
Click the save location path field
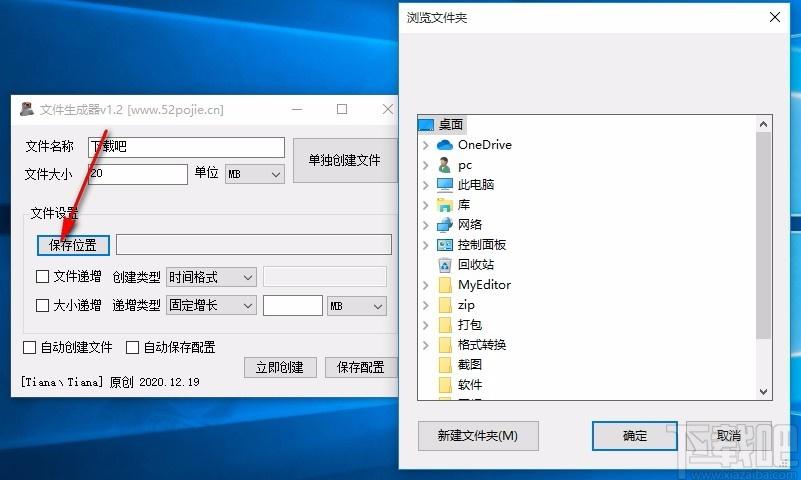coord(254,245)
